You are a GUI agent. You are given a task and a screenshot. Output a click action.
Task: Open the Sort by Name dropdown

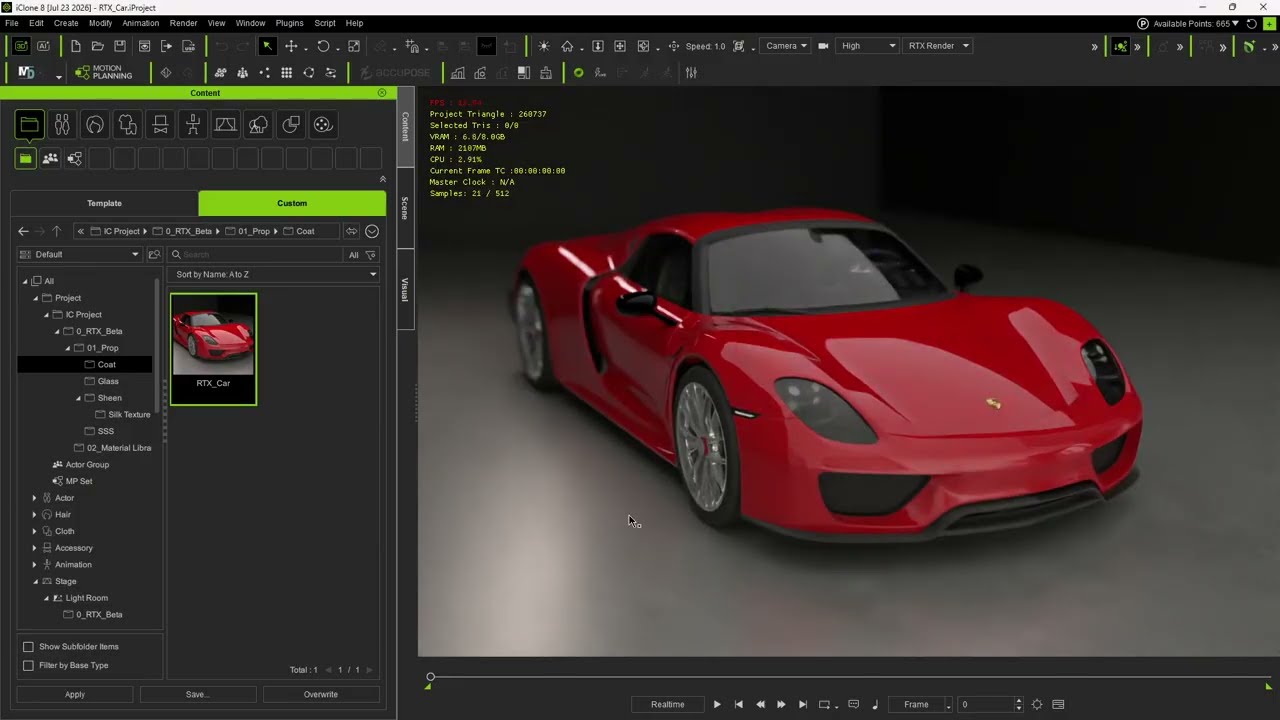tap(275, 274)
